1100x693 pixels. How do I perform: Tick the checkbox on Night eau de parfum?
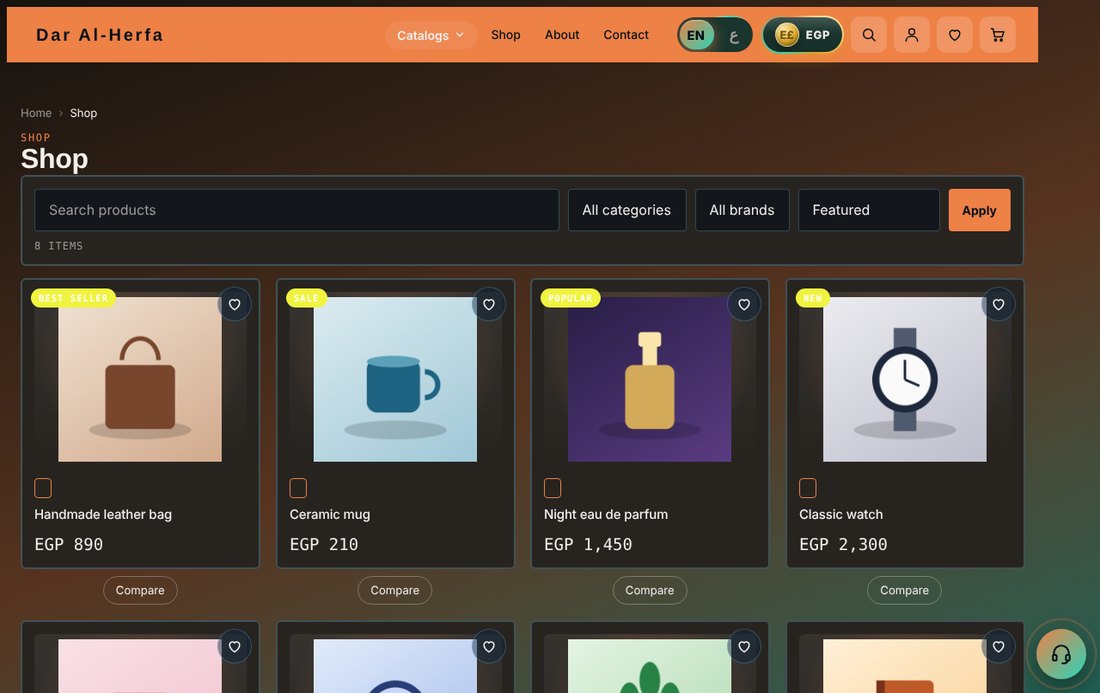tap(553, 487)
